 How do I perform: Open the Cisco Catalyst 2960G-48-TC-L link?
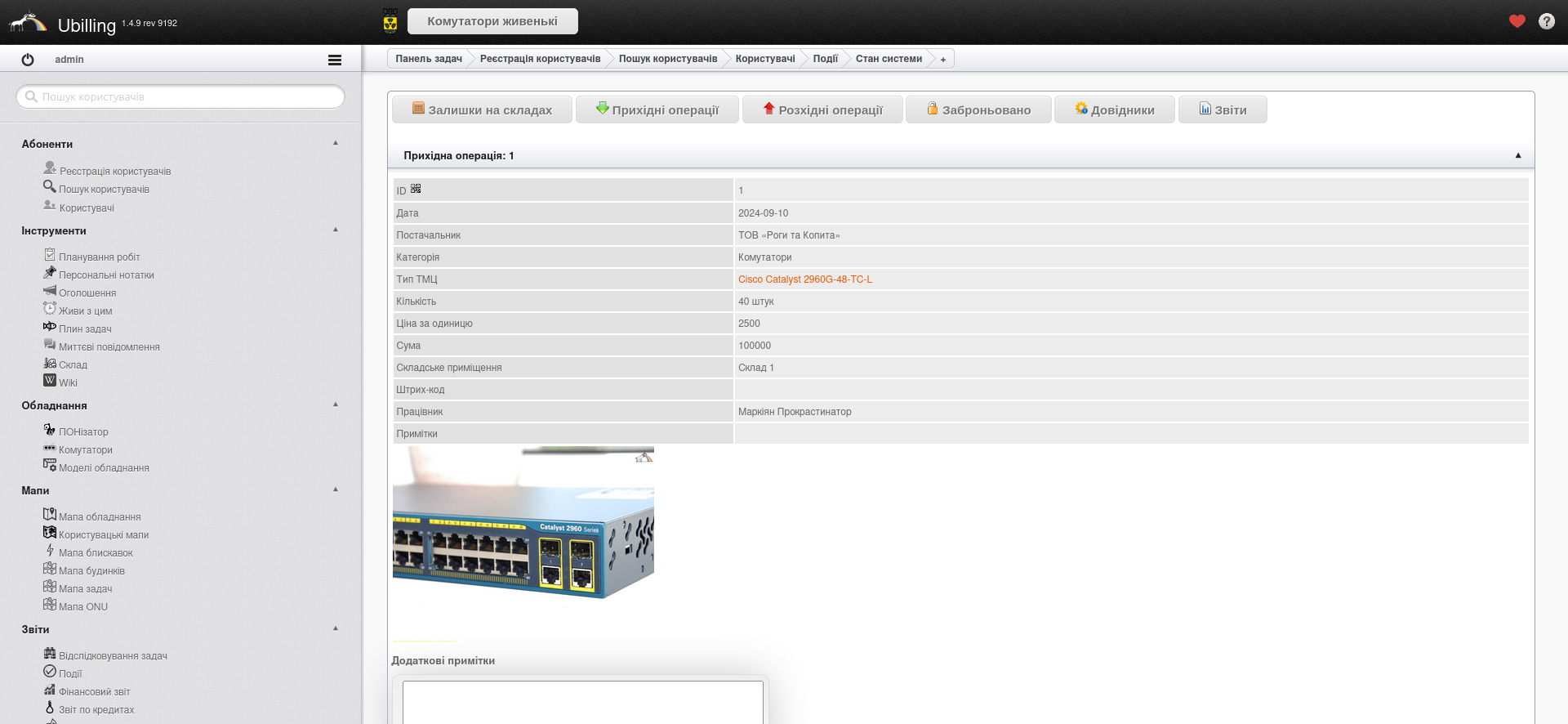804,279
